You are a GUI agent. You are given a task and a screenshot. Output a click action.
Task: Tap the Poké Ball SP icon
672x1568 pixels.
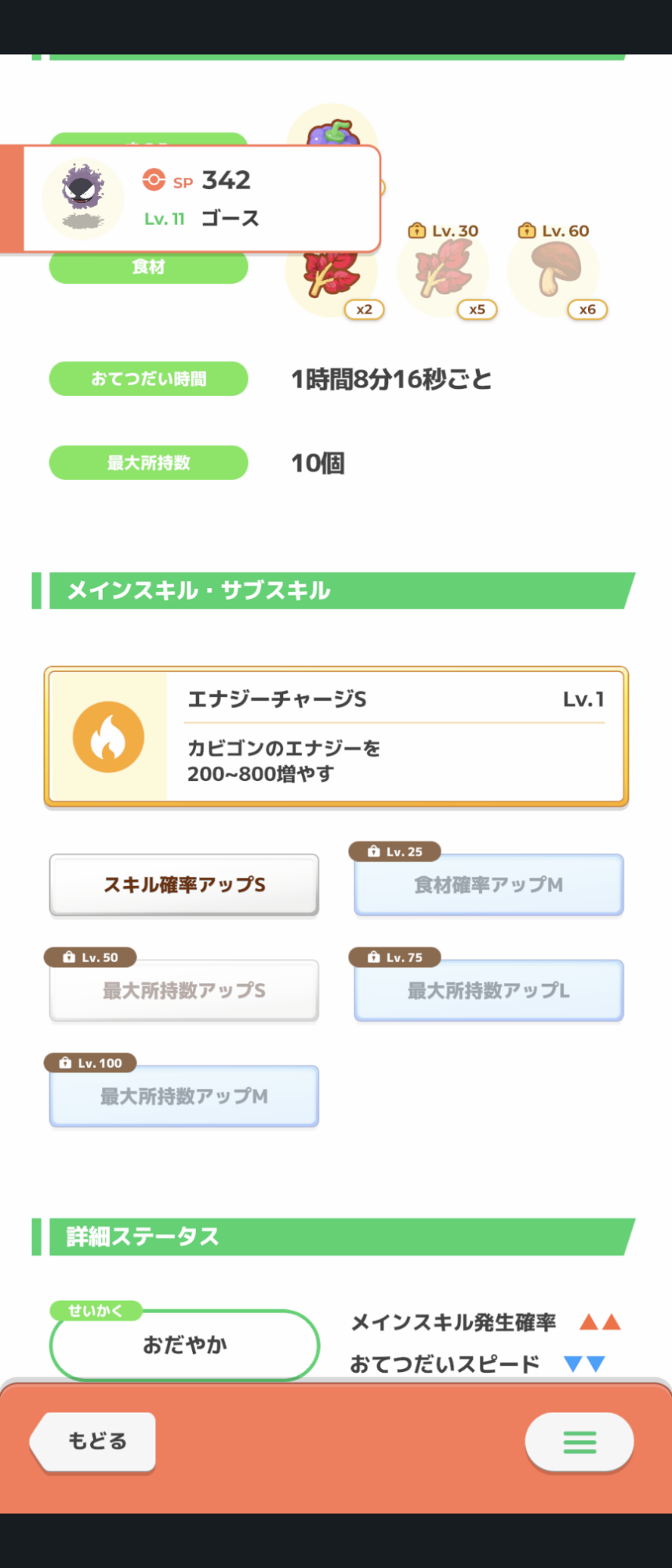pos(154,180)
